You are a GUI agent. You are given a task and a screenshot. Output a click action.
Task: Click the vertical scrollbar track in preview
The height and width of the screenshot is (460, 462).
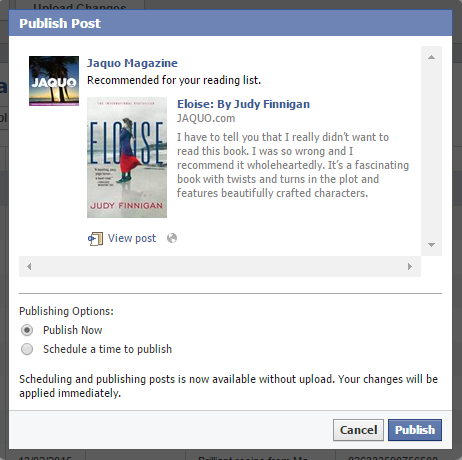(x=431, y=151)
